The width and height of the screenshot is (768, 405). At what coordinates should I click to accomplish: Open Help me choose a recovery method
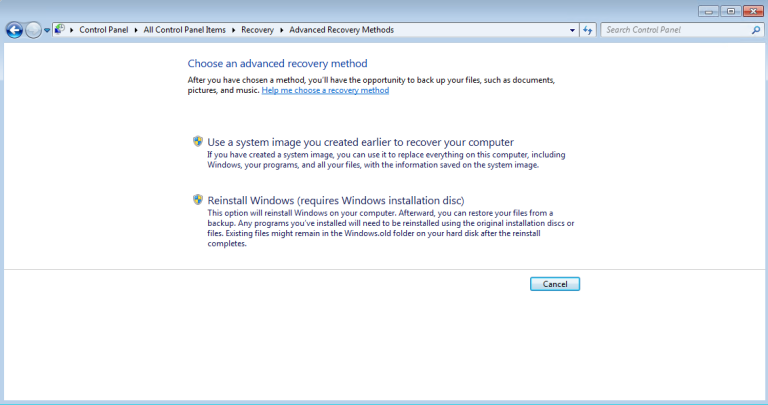point(325,91)
